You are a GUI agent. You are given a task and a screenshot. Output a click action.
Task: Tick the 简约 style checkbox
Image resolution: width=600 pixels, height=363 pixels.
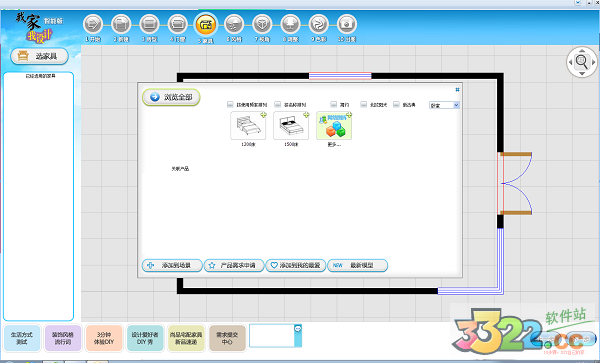pos(333,104)
